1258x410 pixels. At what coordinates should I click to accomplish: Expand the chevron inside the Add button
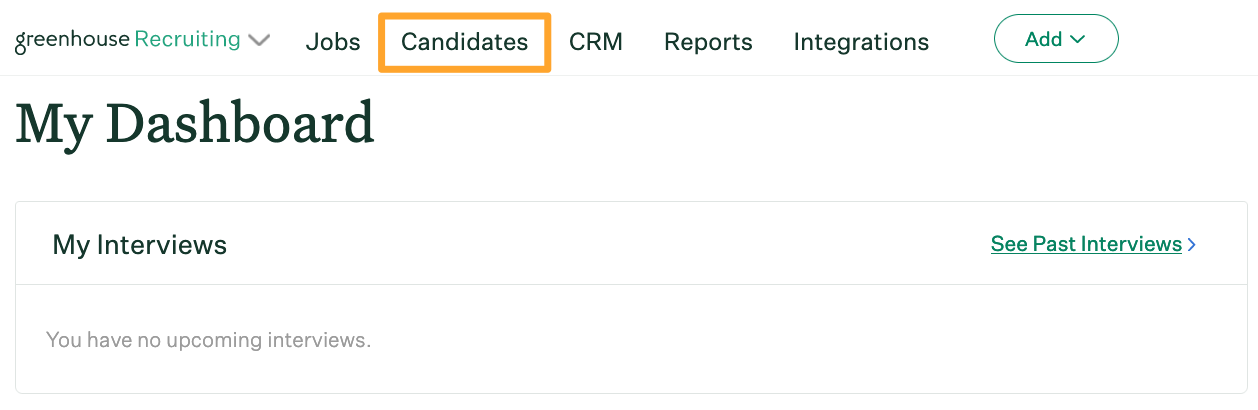[1077, 40]
